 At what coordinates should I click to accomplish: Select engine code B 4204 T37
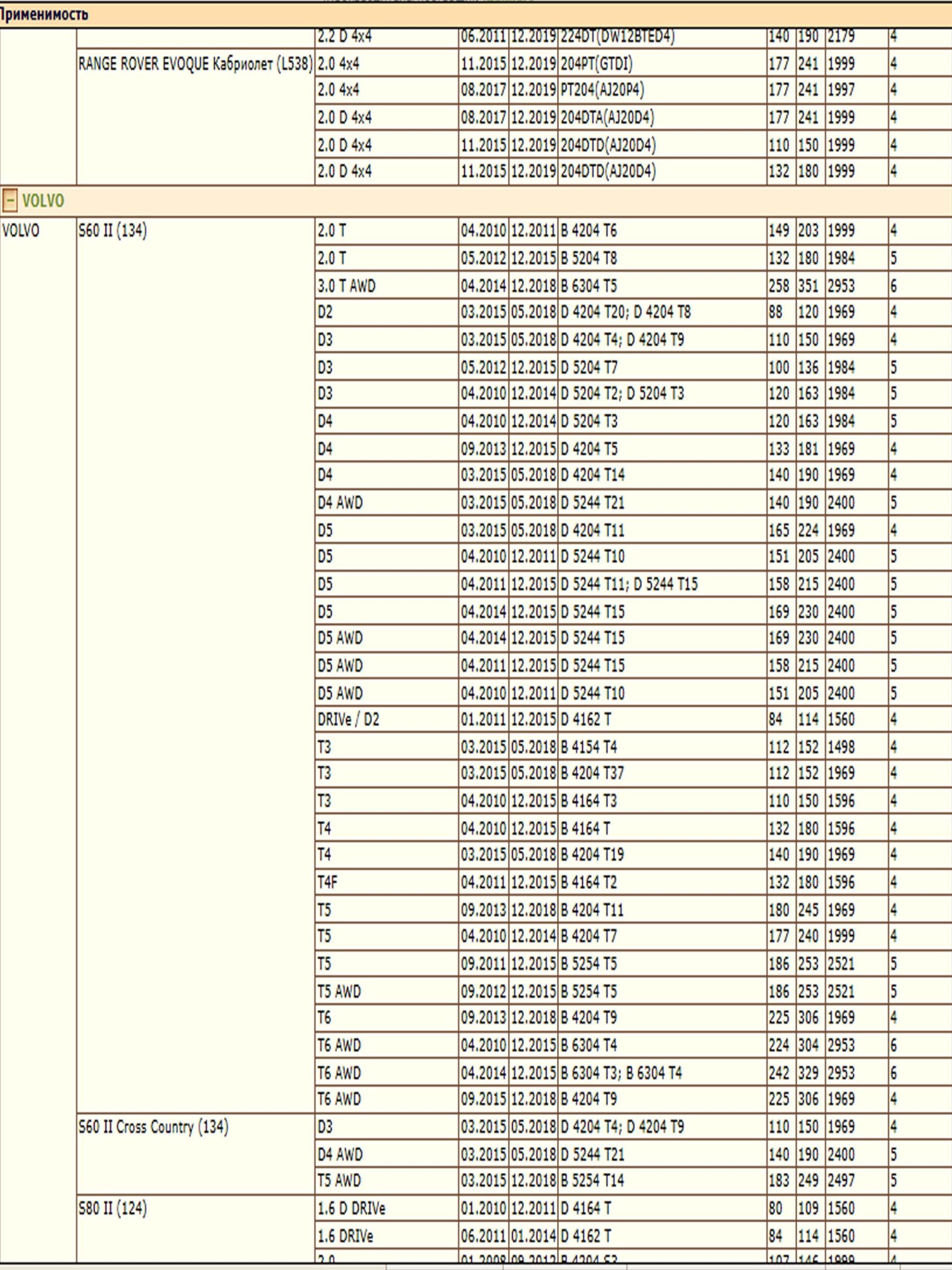tap(592, 773)
